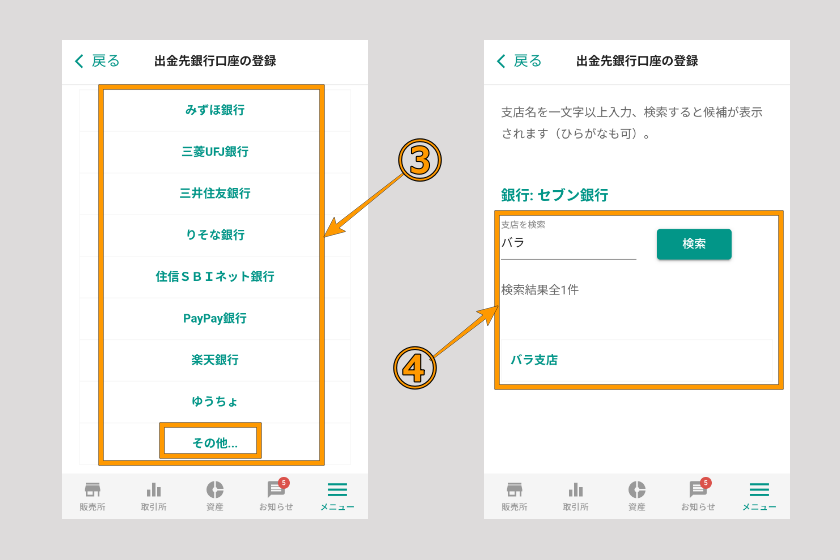The width and height of the screenshot is (840, 560).
Task: Open 販売所 tab in left screen
Action: click(92, 496)
